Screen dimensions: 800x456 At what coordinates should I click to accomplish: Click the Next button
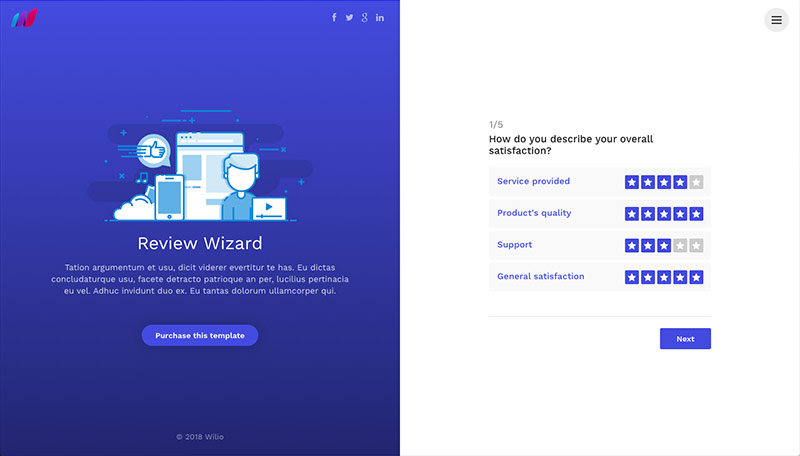point(685,339)
